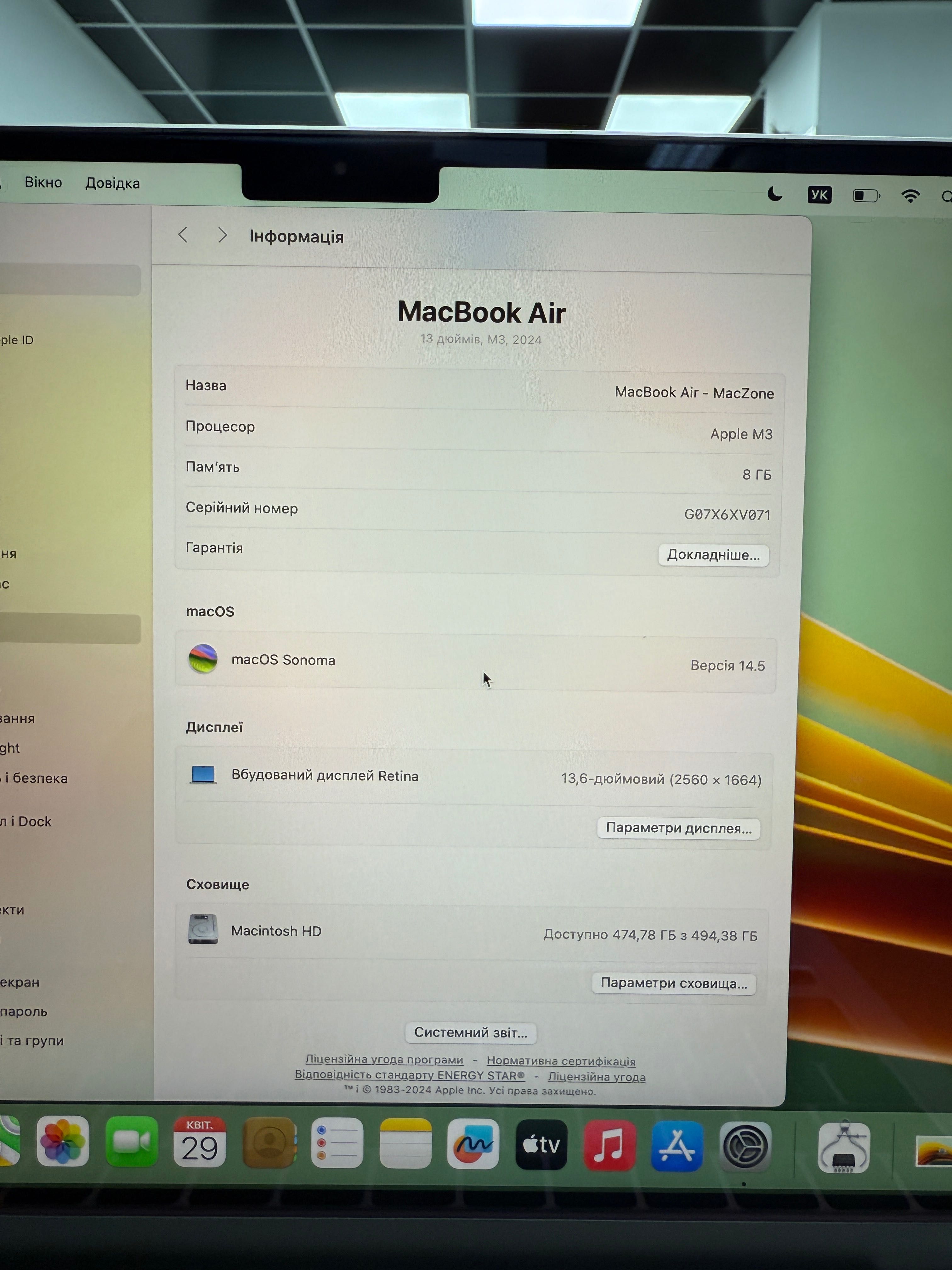
Task: Click the Macintosh HD drive icon
Action: [203, 929]
